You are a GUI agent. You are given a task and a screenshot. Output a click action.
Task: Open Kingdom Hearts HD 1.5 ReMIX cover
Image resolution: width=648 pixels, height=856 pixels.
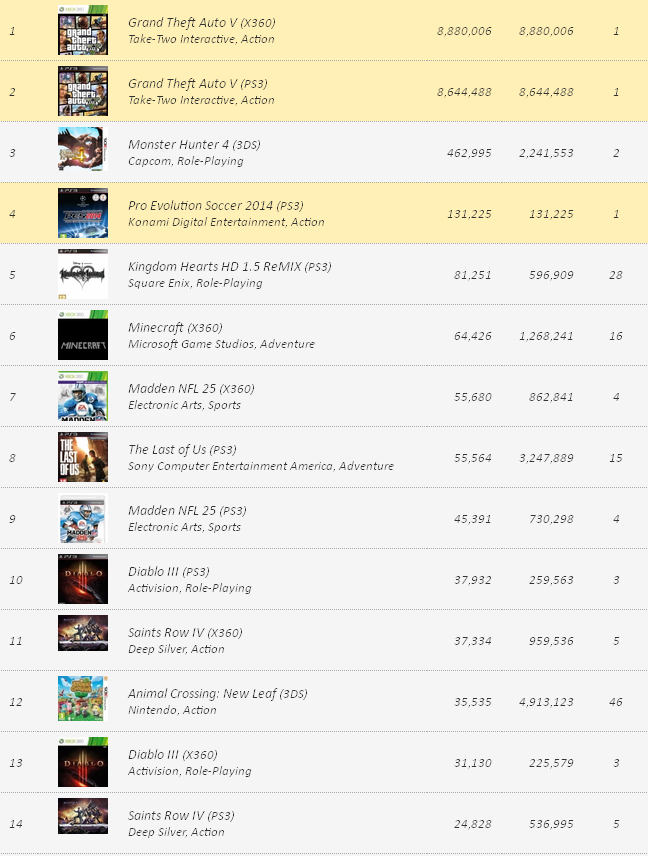click(82, 274)
